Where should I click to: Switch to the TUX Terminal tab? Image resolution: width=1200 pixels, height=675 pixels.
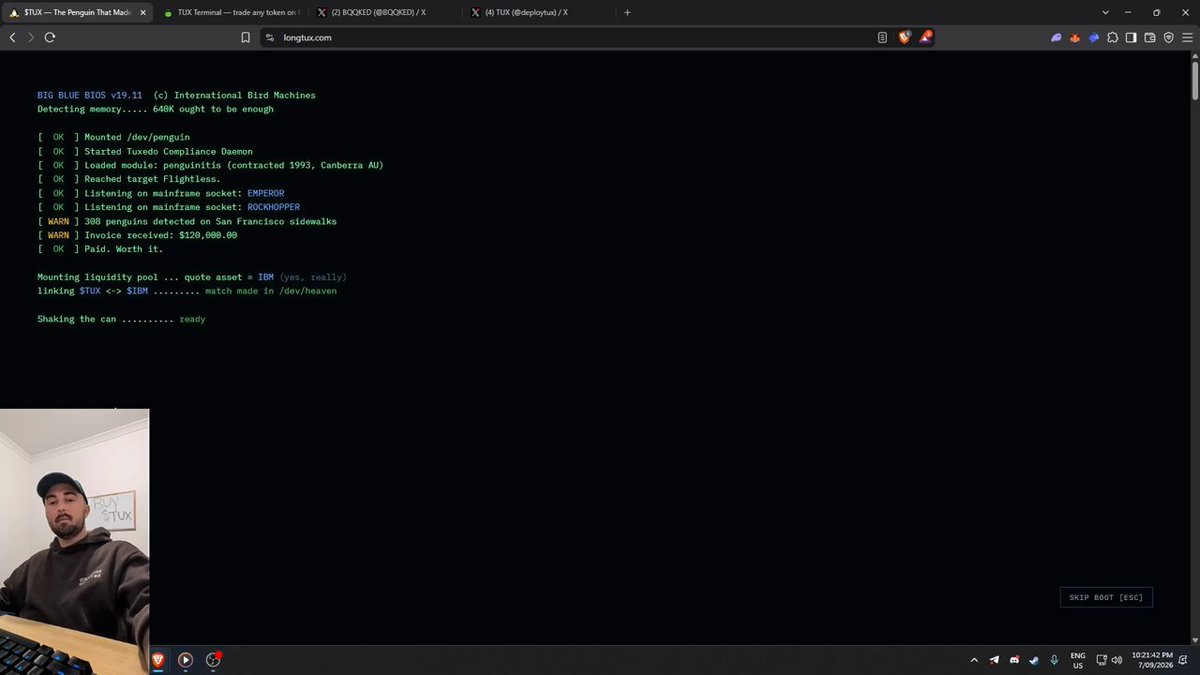[x=232, y=12]
